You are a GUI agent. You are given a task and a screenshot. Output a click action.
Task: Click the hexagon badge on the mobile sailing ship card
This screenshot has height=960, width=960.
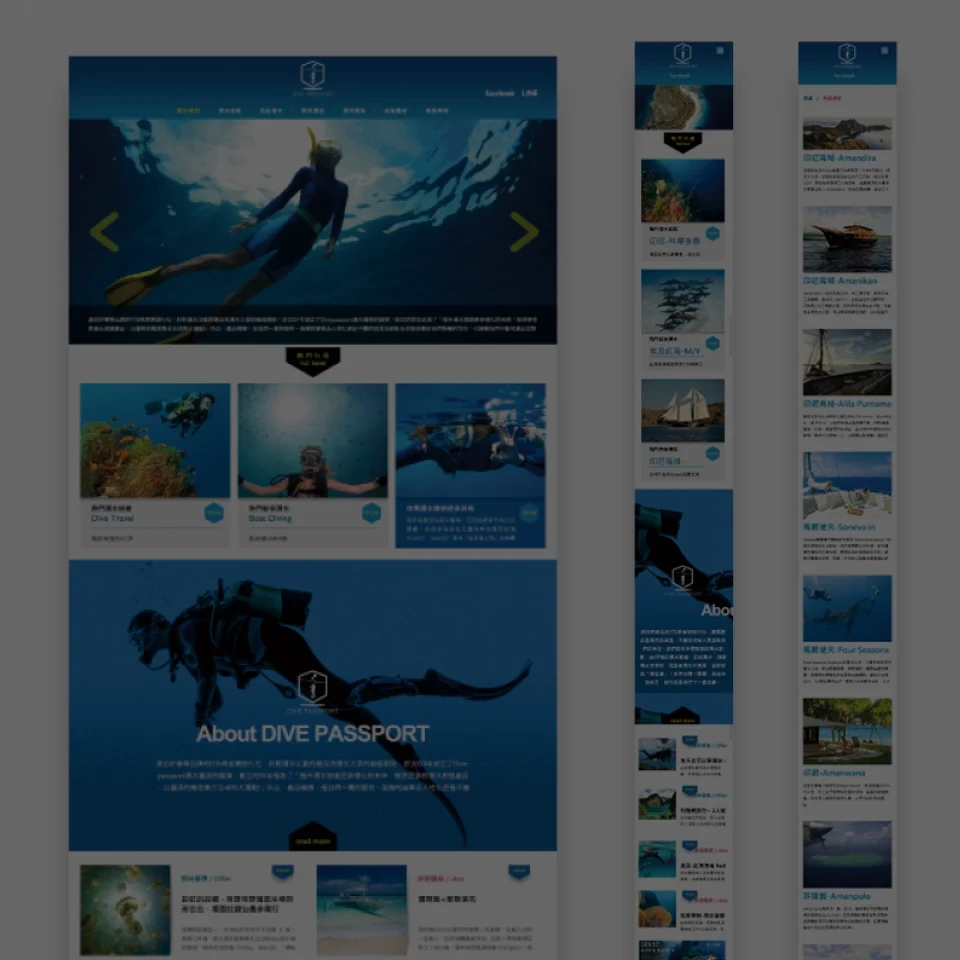(x=713, y=453)
